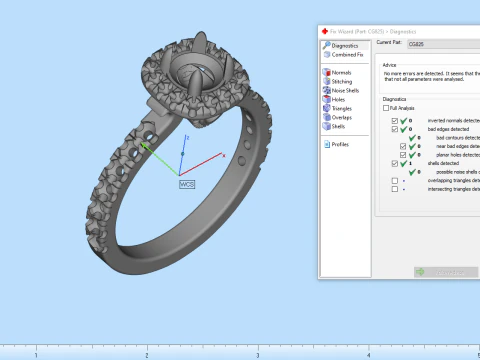
Task: Select the Triangles fix step
Action: (341, 108)
